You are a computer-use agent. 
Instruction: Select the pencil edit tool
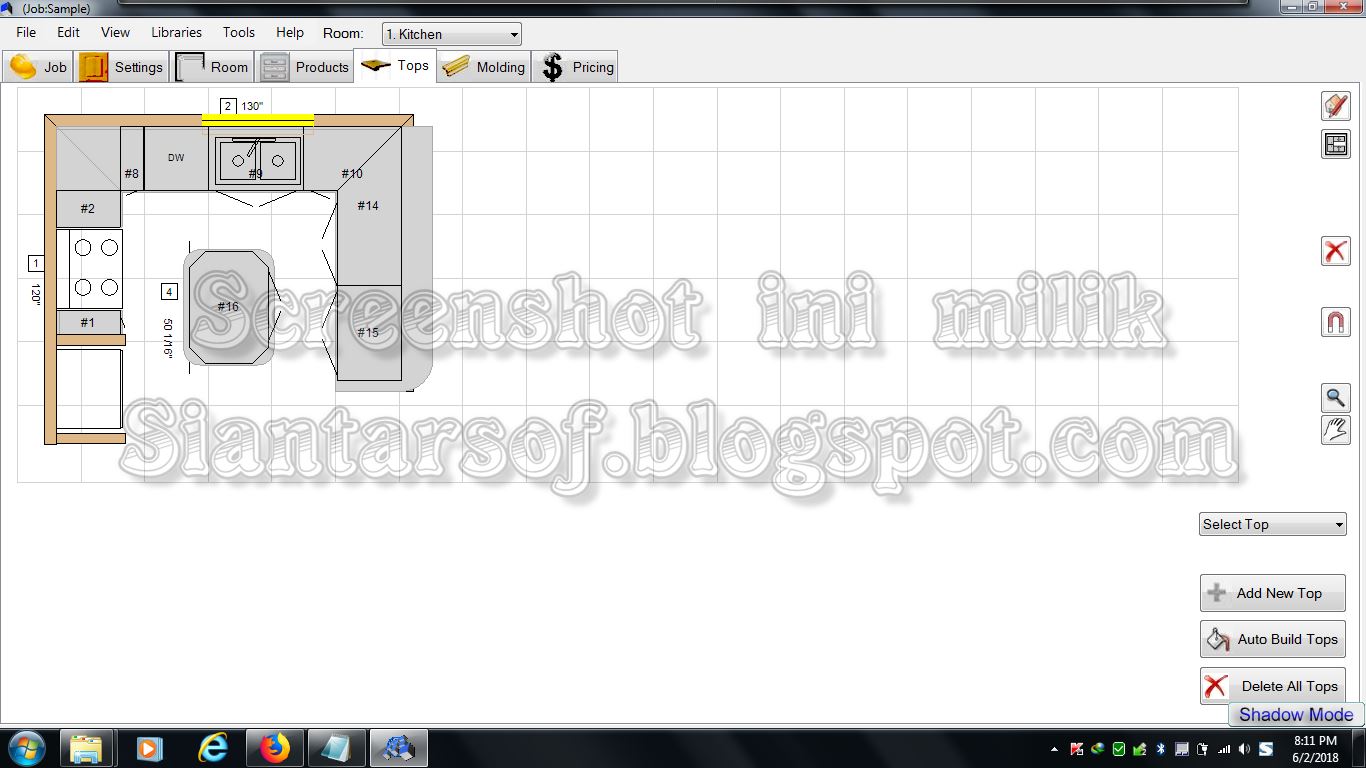[x=1335, y=105]
